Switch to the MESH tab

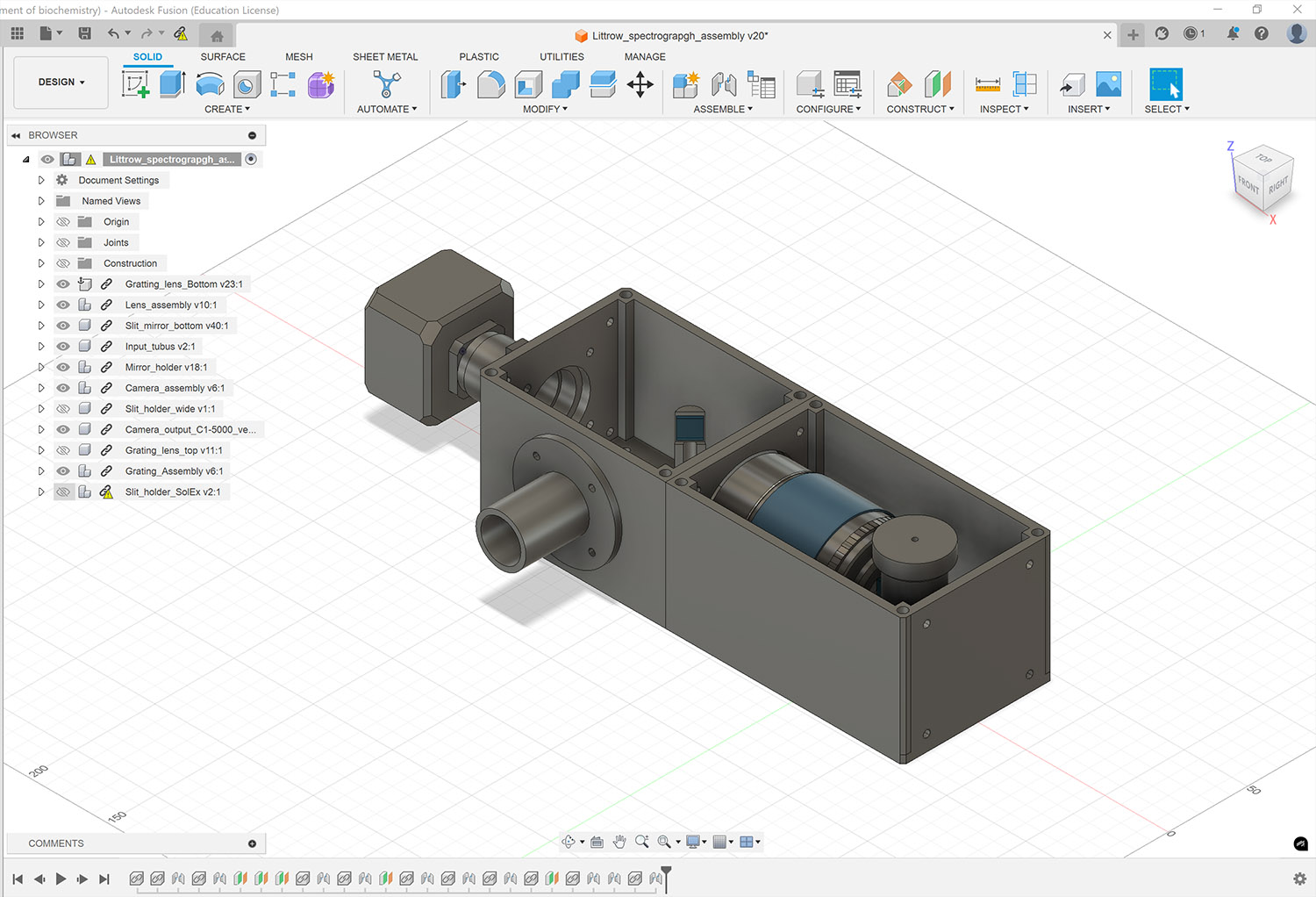click(x=299, y=56)
